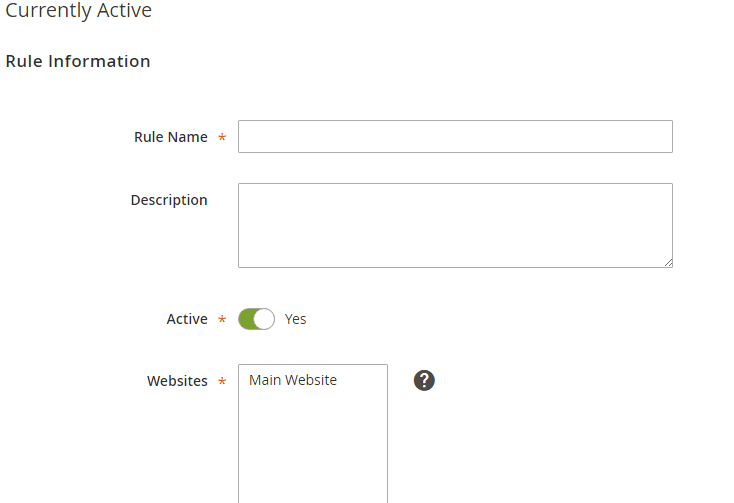The height and width of the screenshot is (503, 734).
Task: Click the bottom edge of Description box
Action: 455,268
